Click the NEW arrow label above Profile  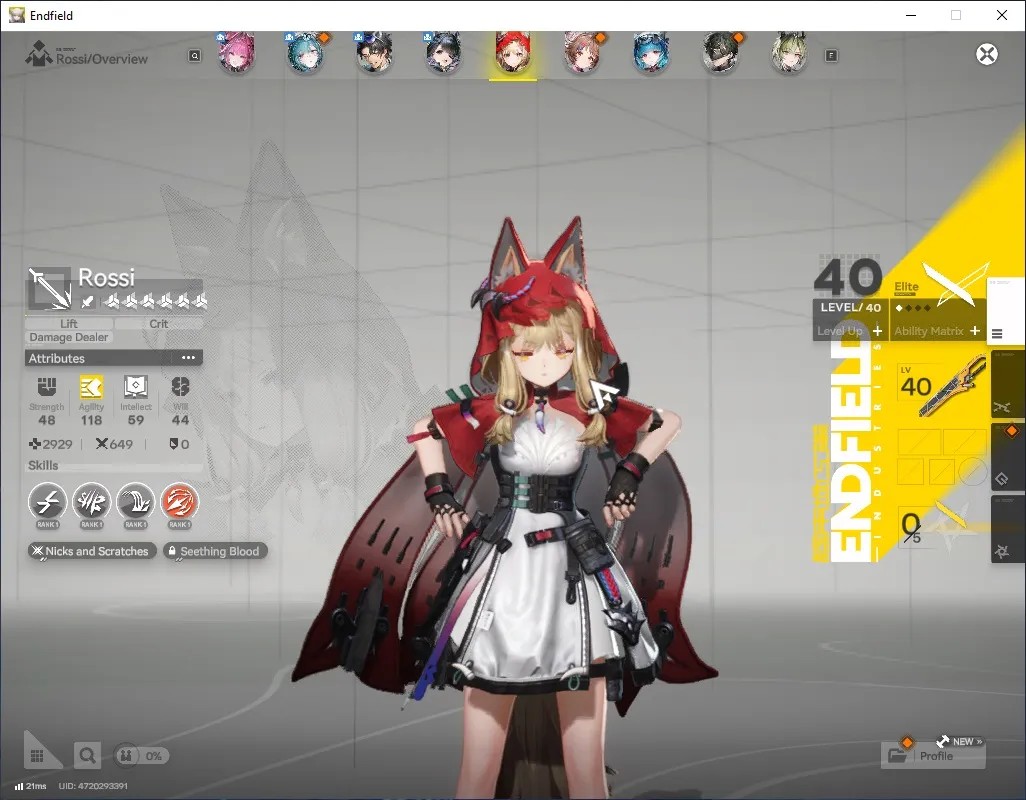(x=960, y=741)
